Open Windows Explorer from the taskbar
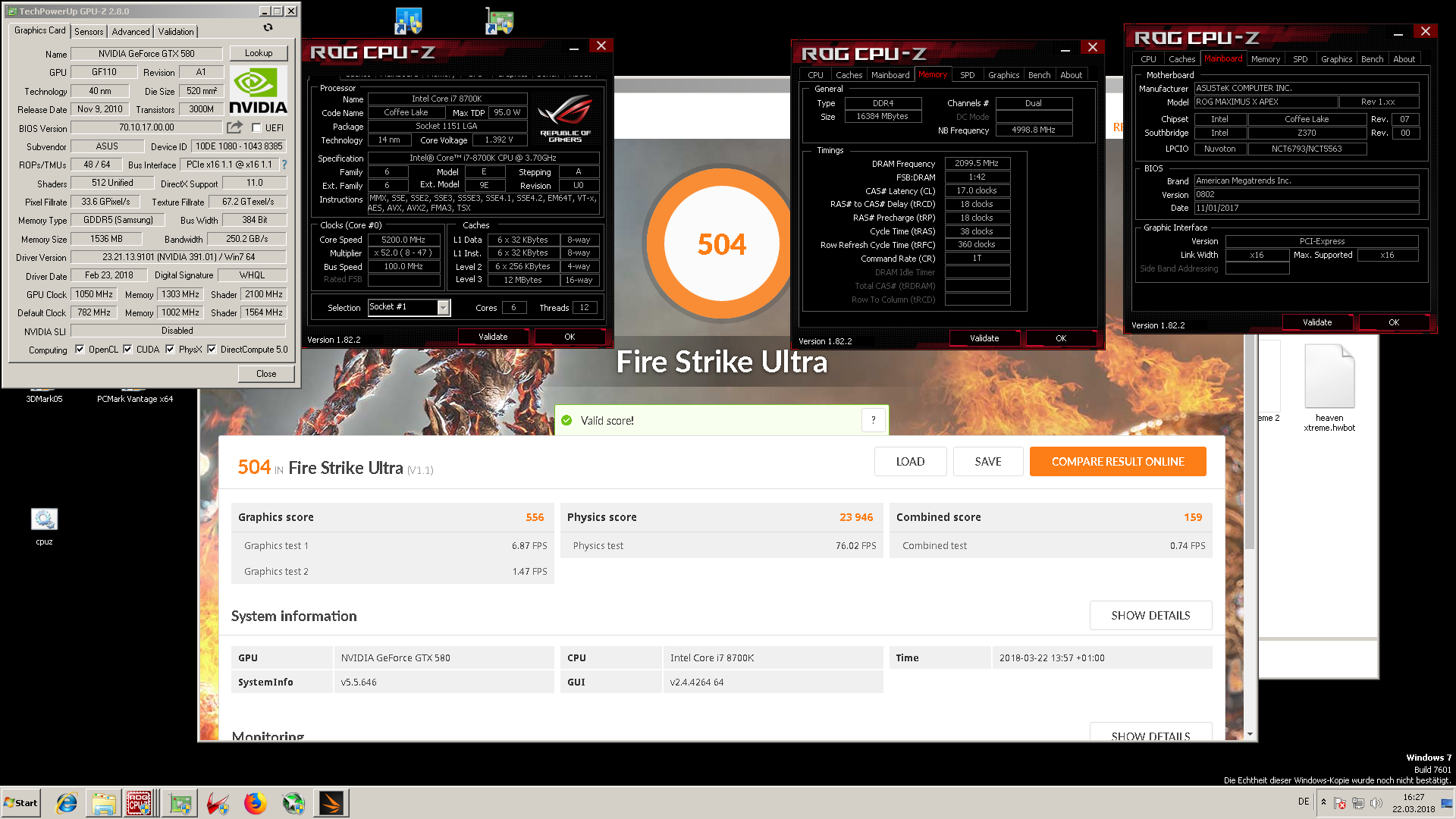This screenshot has height=819, width=1456. 104,803
